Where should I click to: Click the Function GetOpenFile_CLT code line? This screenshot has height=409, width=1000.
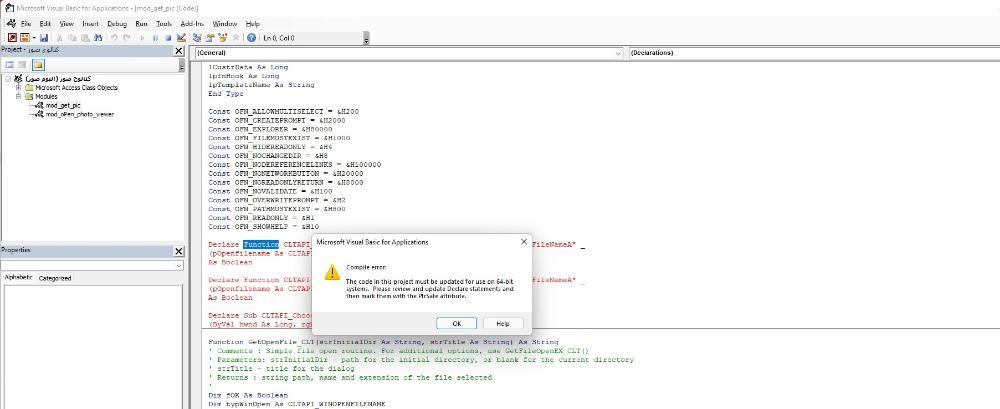point(383,342)
